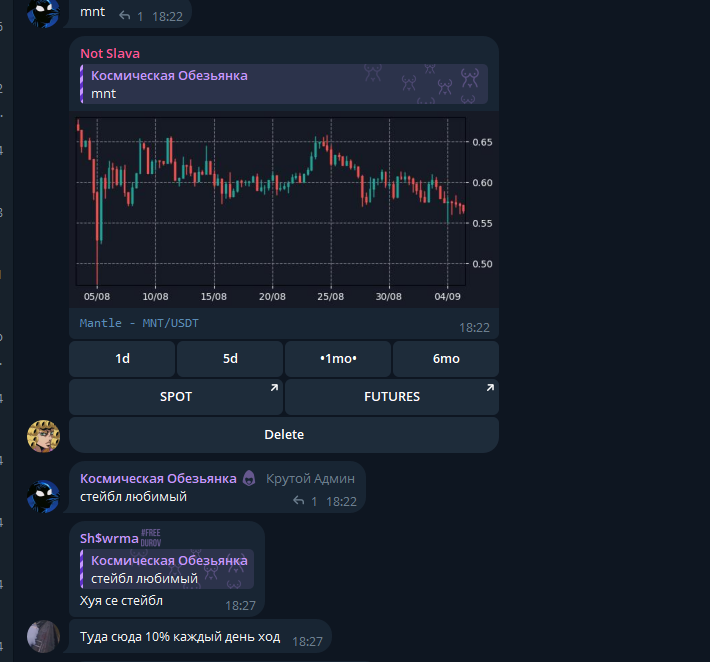
Task: Click the black cat avatar at top
Action: click(x=43, y=13)
